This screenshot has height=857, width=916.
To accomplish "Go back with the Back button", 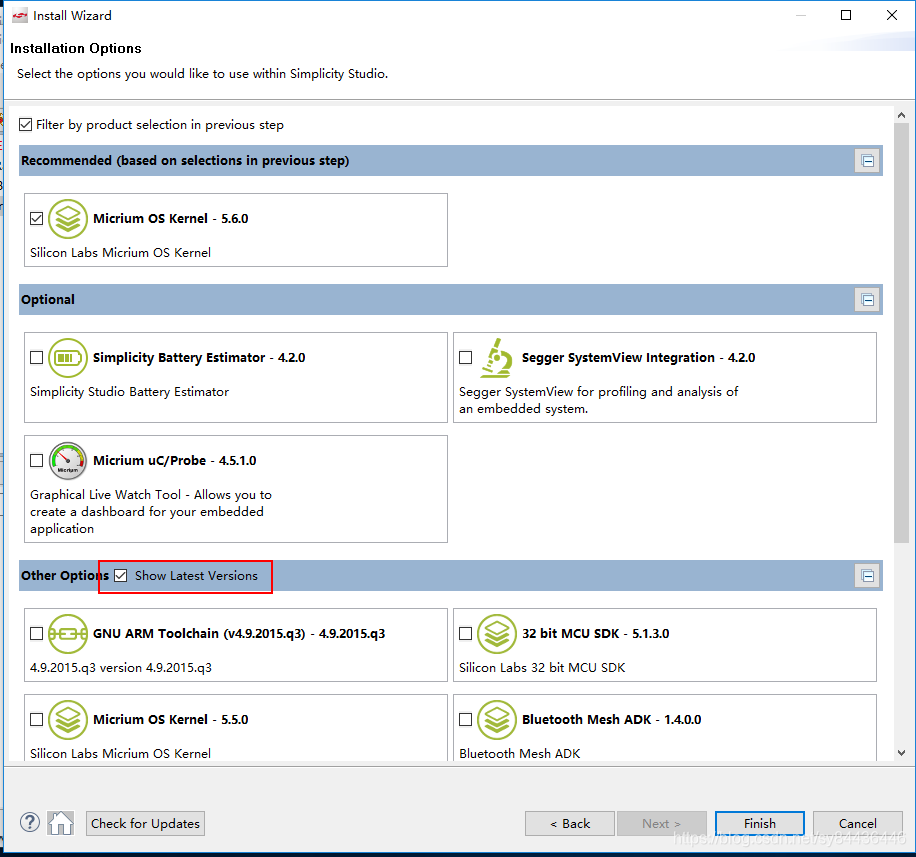I will click(570, 823).
